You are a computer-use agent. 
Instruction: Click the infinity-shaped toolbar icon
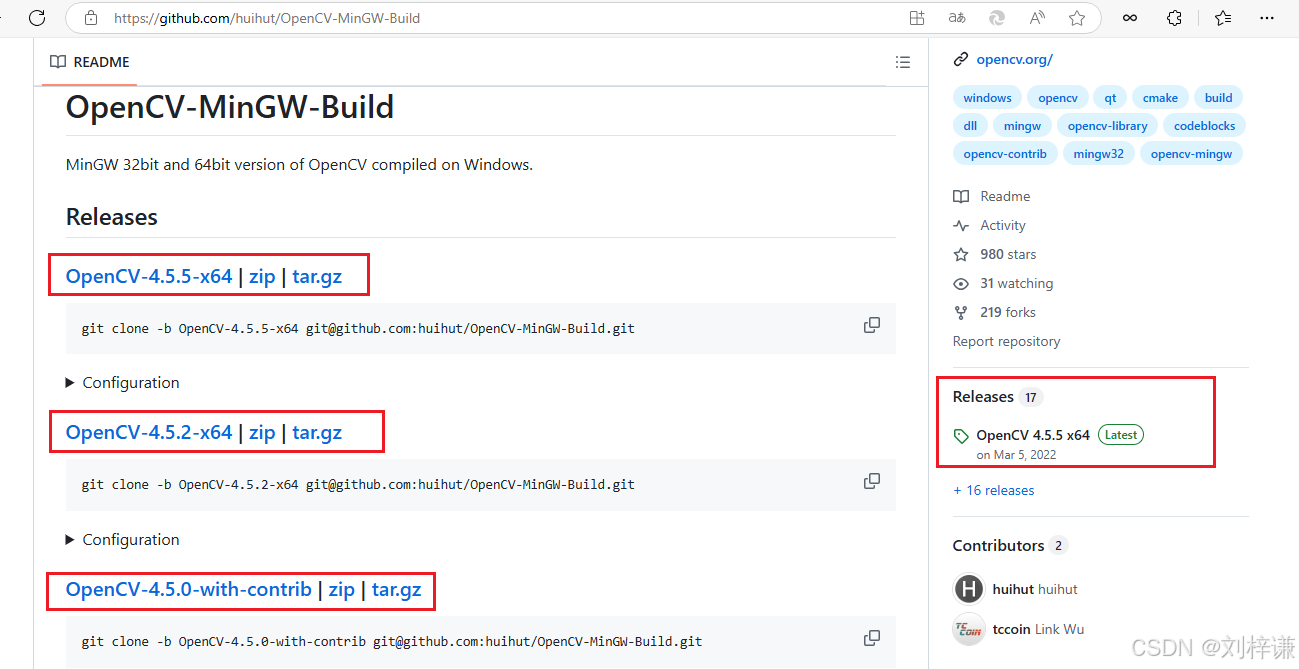(1130, 18)
